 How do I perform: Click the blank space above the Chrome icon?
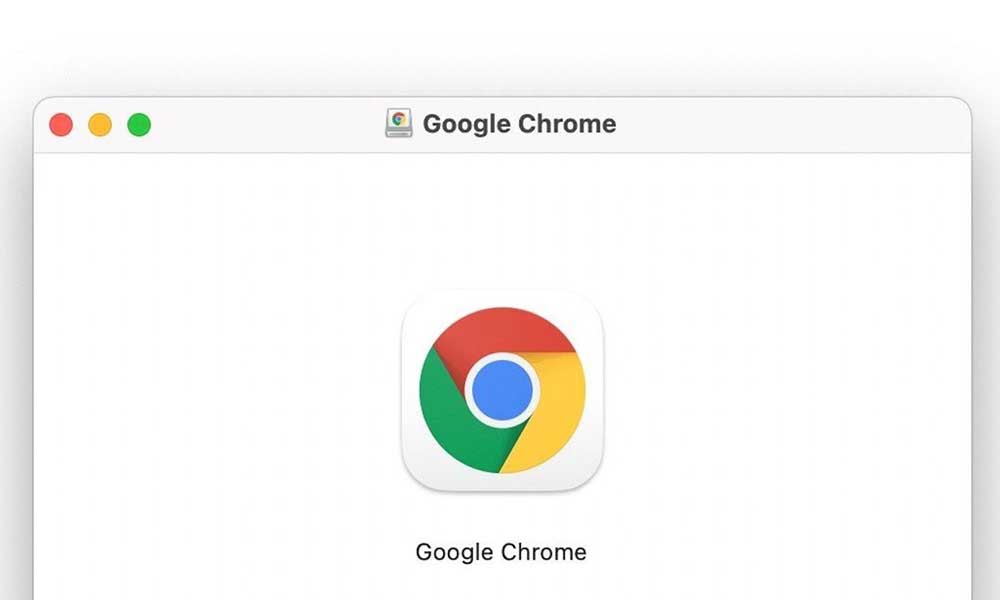coord(500,220)
